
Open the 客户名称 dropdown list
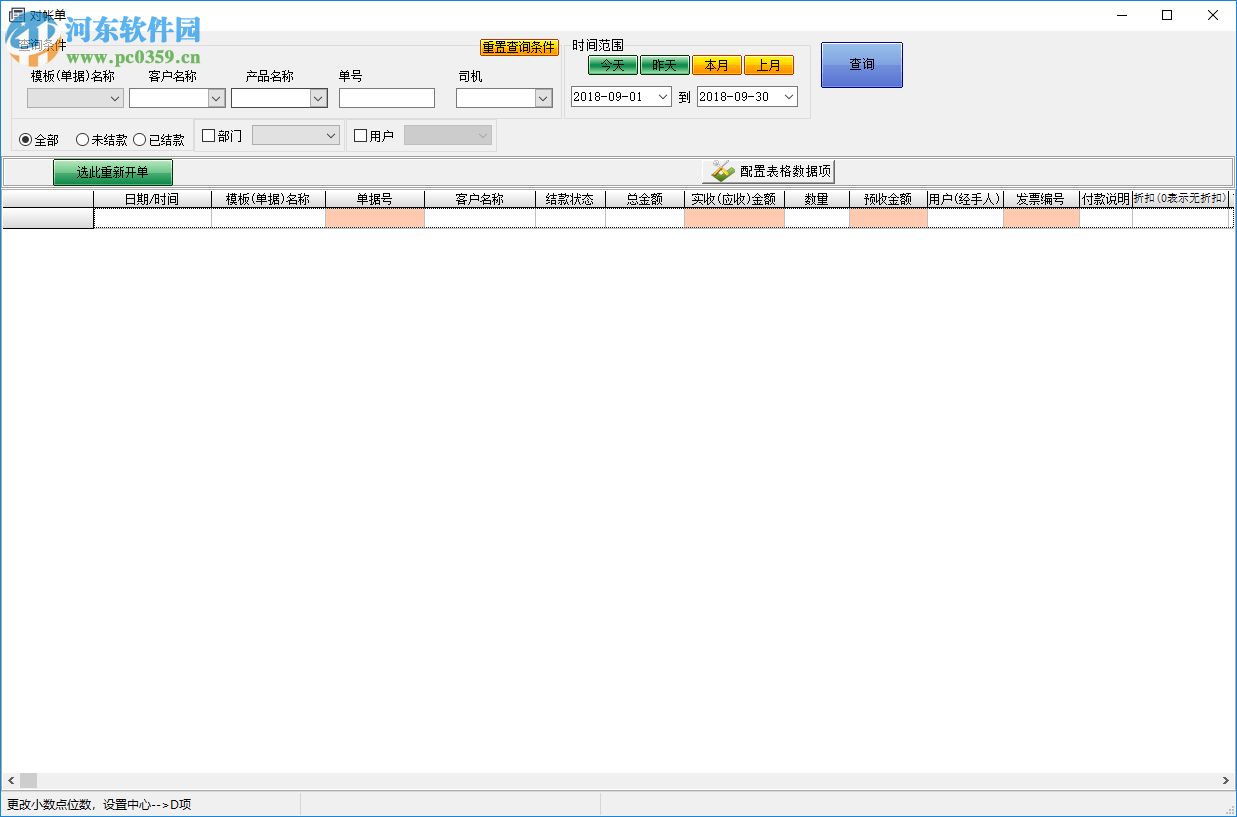pyautogui.click(x=217, y=98)
